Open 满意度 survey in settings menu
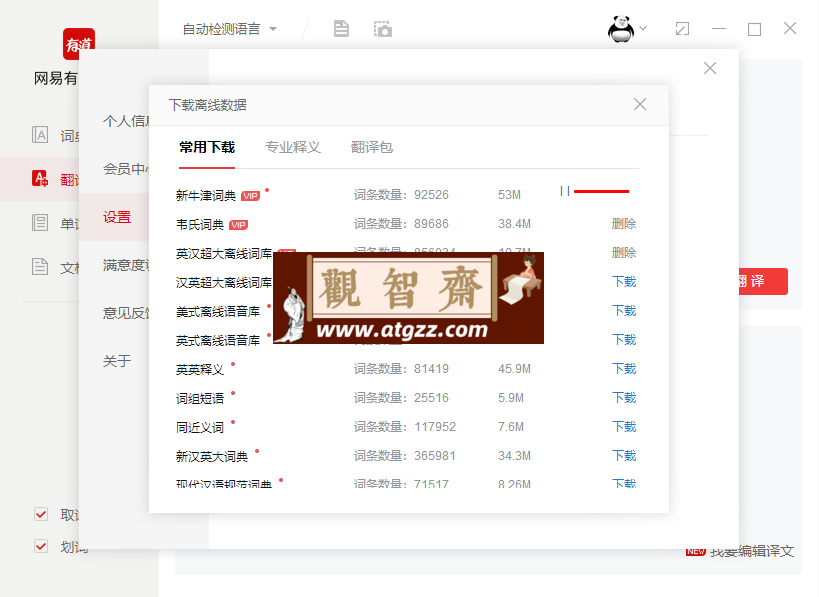This screenshot has width=819, height=597. [126, 265]
